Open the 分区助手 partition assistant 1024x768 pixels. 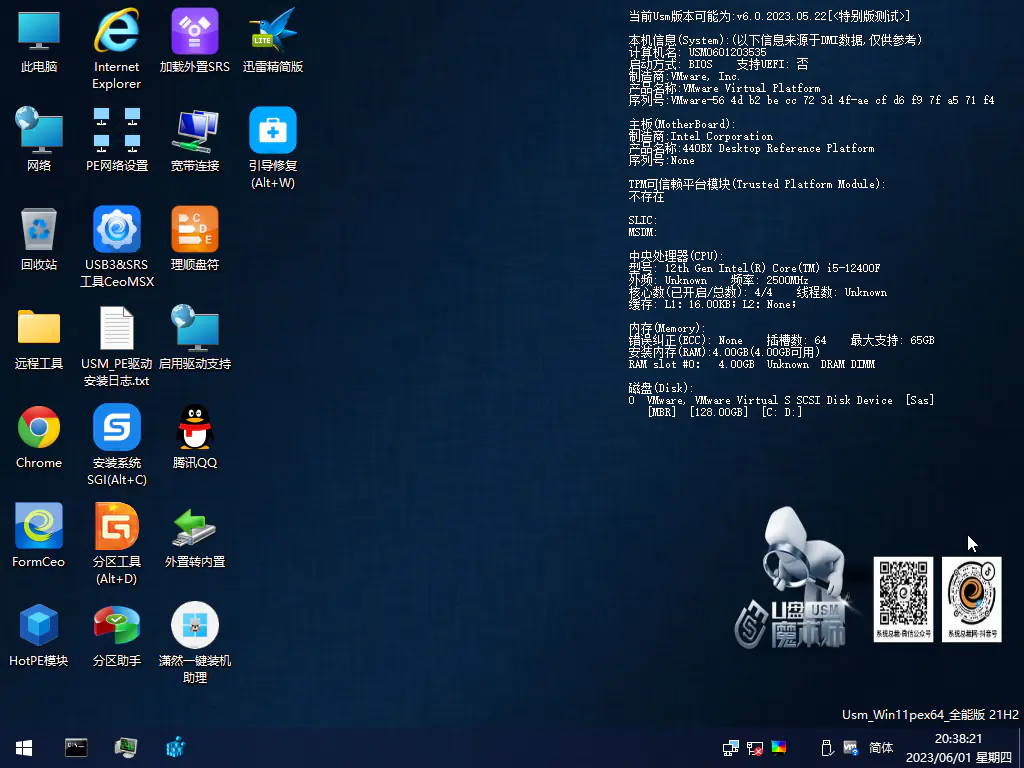tap(117, 626)
